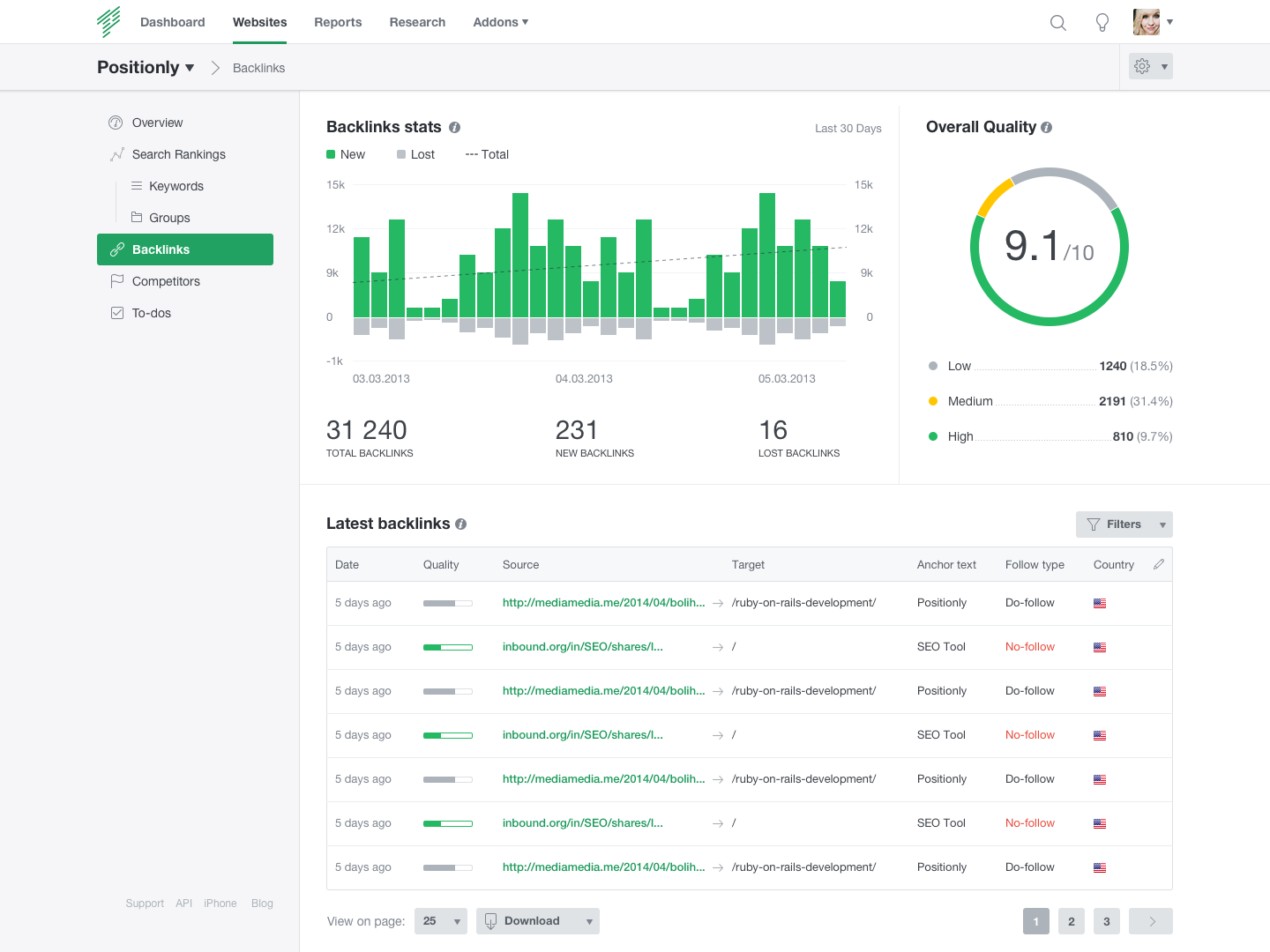This screenshot has width=1270, height=952.
Task: Click the Keywords list icon
Action: (x=137, y=186)
